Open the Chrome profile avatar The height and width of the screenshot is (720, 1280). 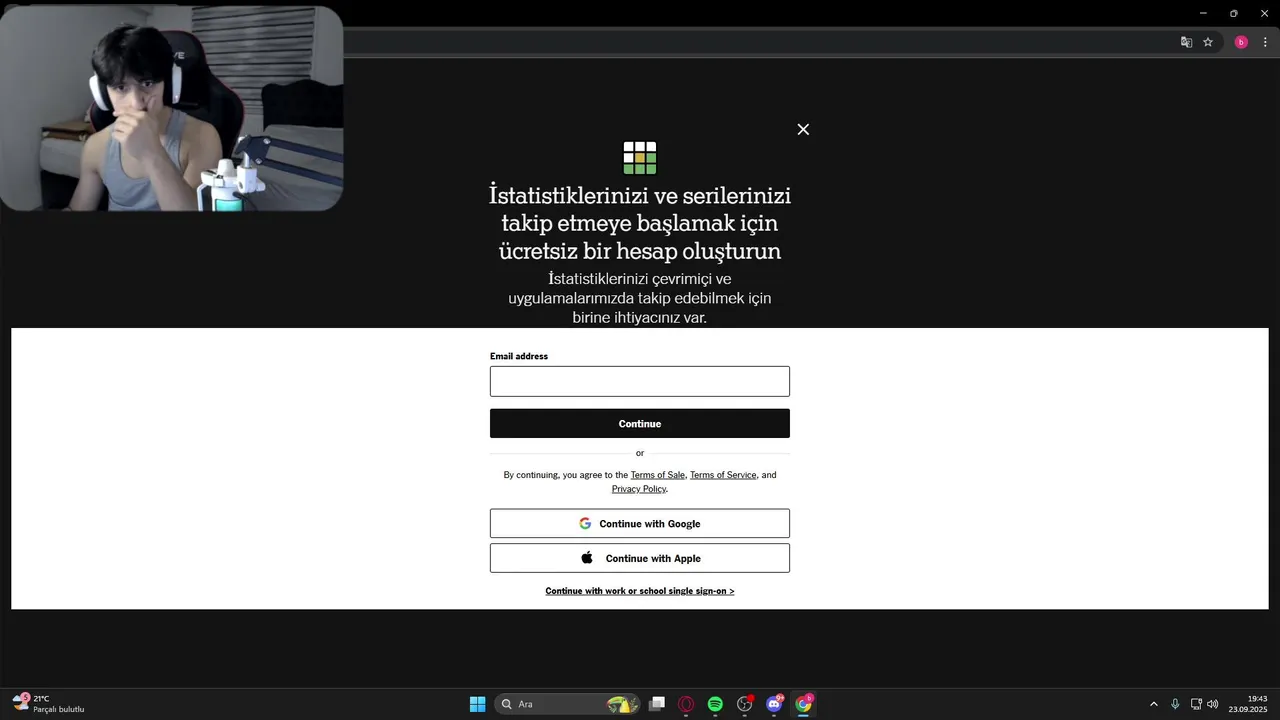click(1241, 42)
